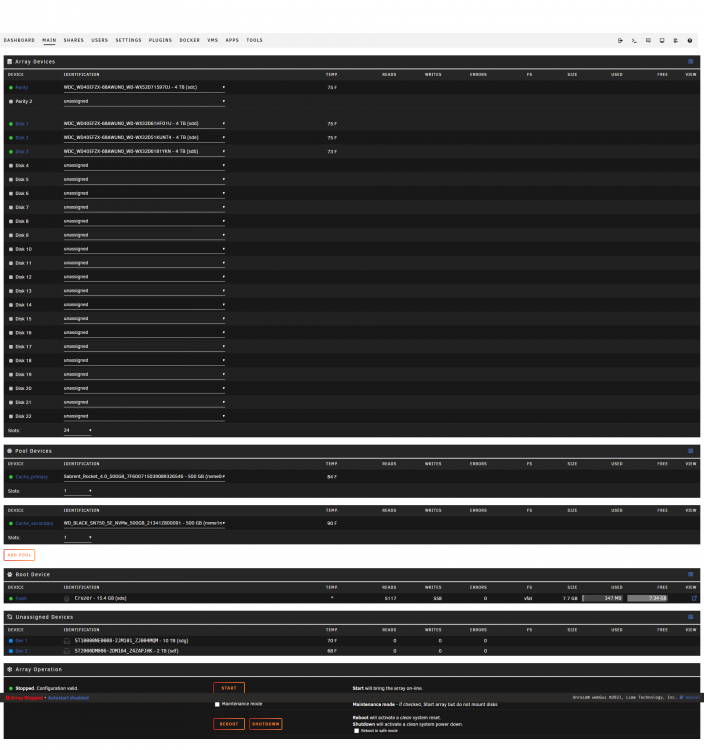The height and width of the screenshot is (750, 704).
Task: Open Disk 4 unassigned dropdown
Action: (144, 165)
